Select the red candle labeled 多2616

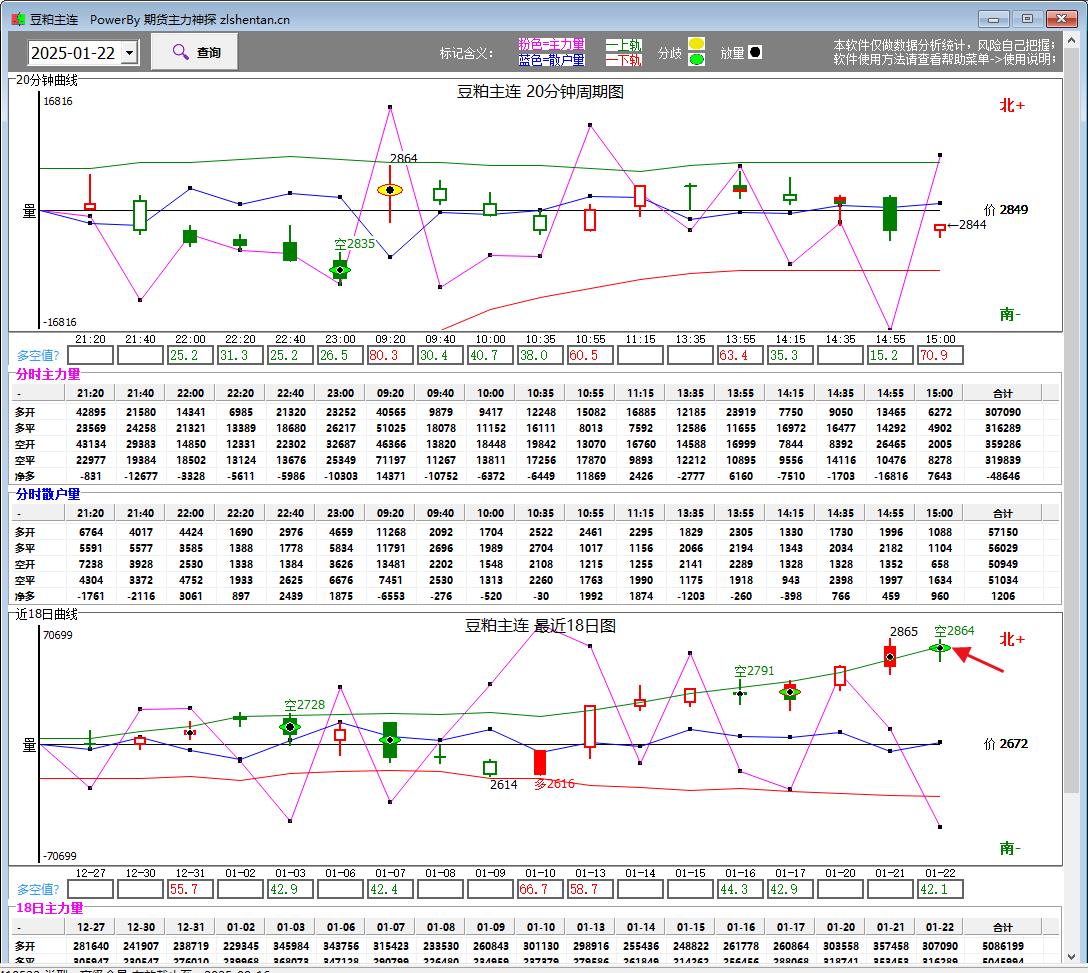pos(540,762)
